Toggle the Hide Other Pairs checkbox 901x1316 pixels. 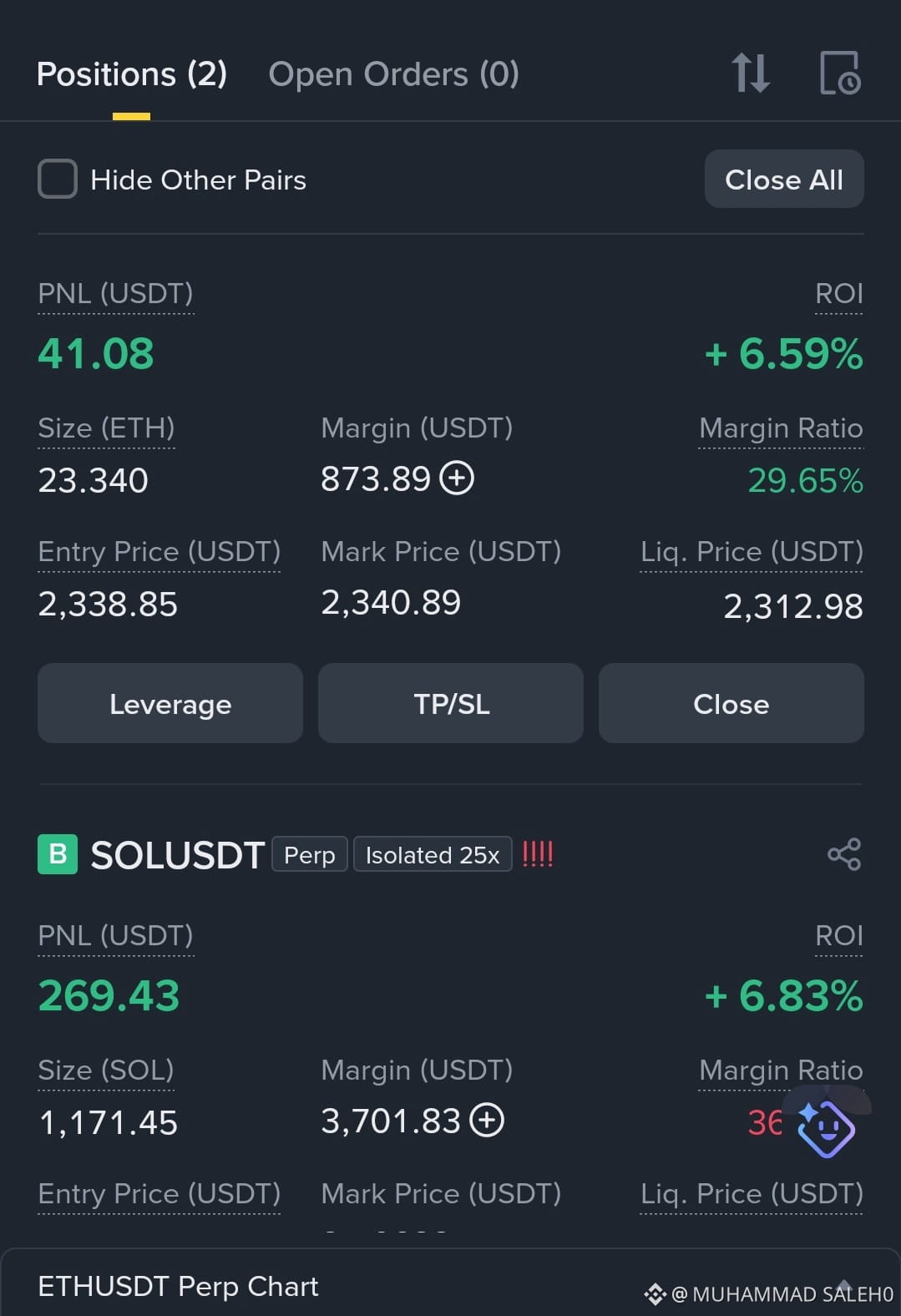(x=58, y=179)
